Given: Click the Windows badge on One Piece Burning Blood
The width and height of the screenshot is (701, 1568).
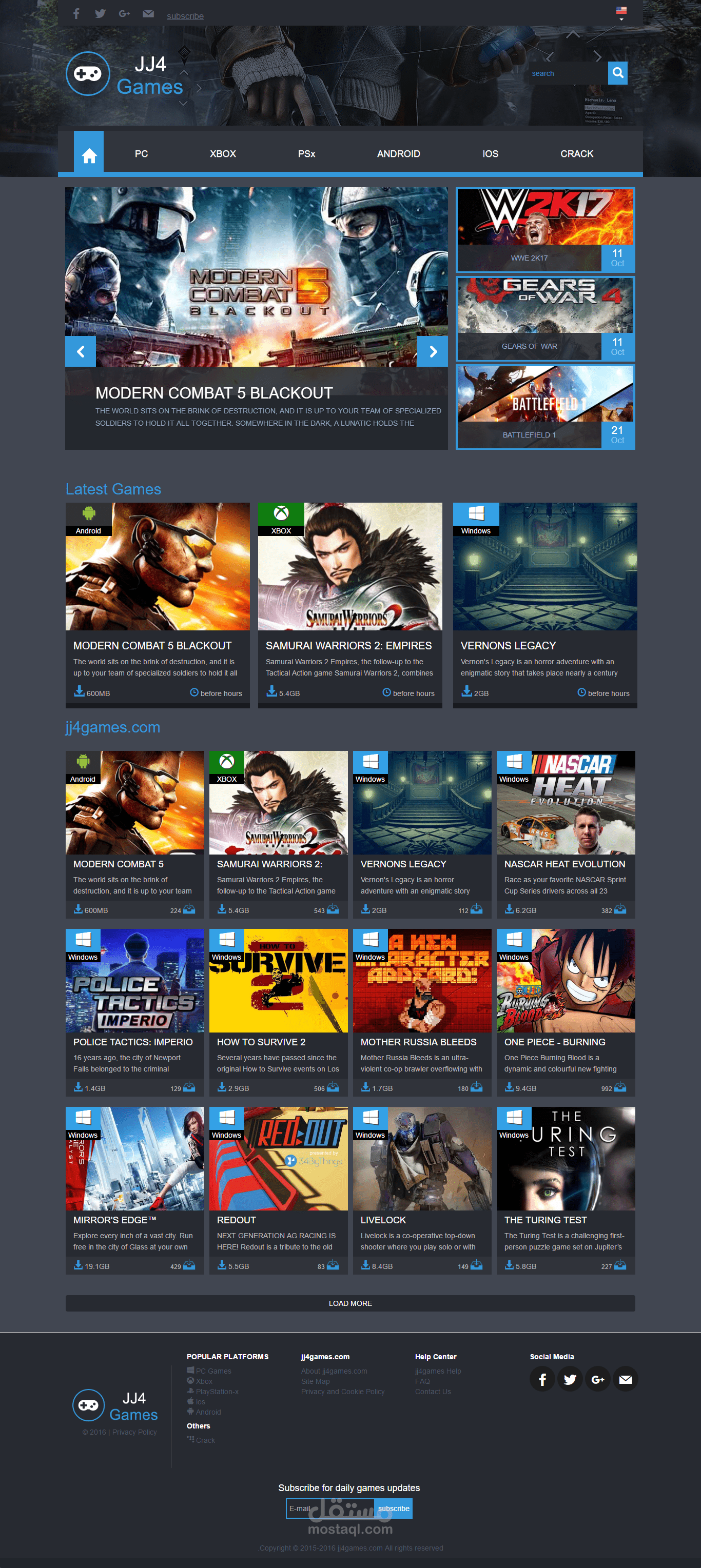Looking at the screenshot, I should (514, 945).
